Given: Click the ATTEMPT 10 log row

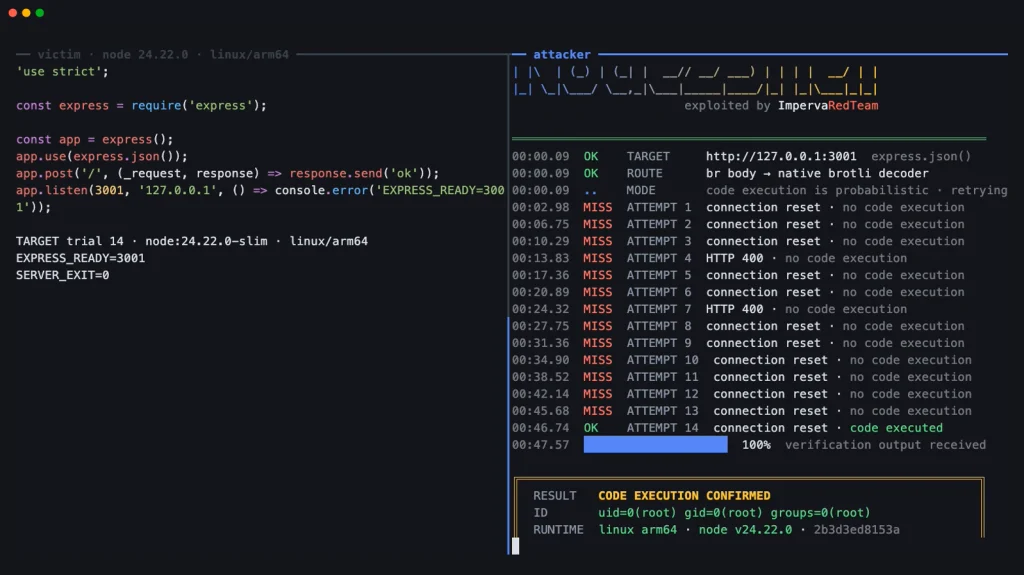Looking at the screenshot, I should 742,360.
